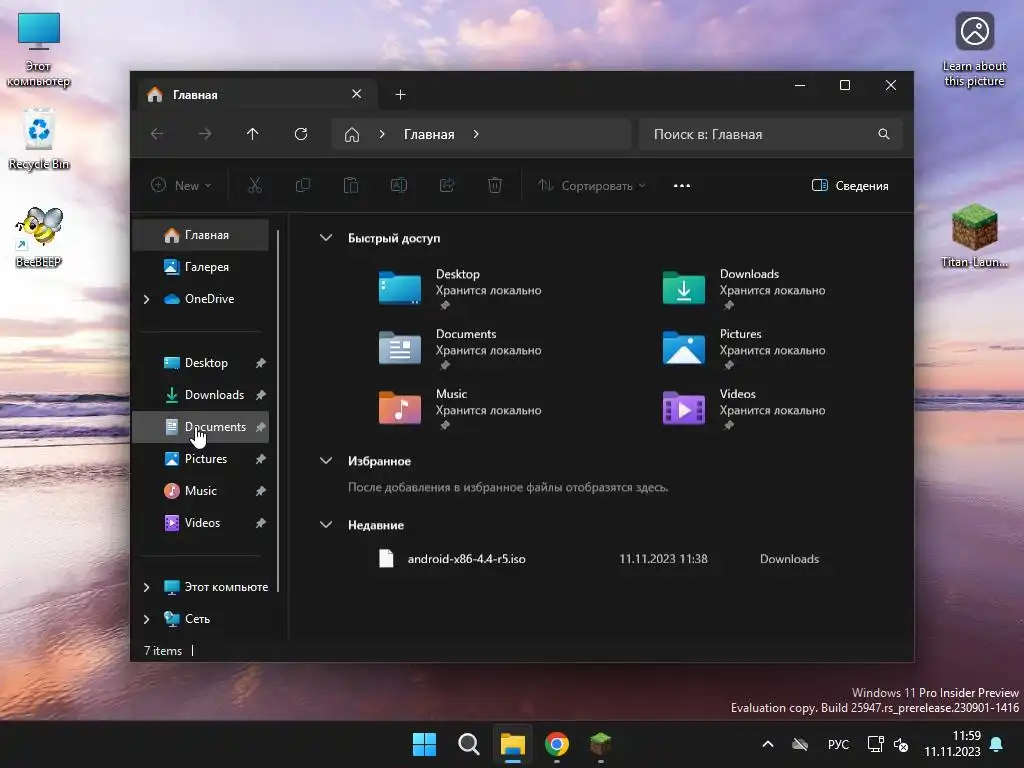Select the Recycle Bin desktop icon
Image resolution: width=1024 pixels, height=768 pixels.
(x=39, y=140)
